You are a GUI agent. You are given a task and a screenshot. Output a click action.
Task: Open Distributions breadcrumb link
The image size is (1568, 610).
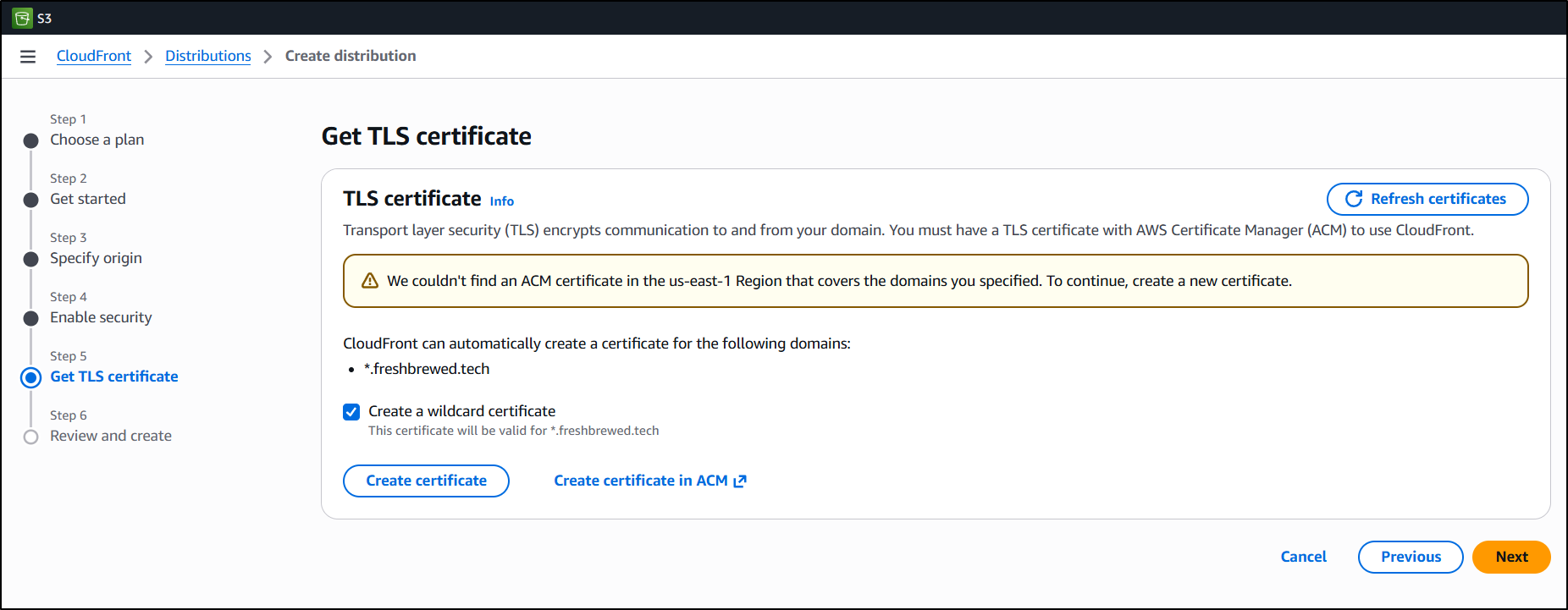point(208,56)
